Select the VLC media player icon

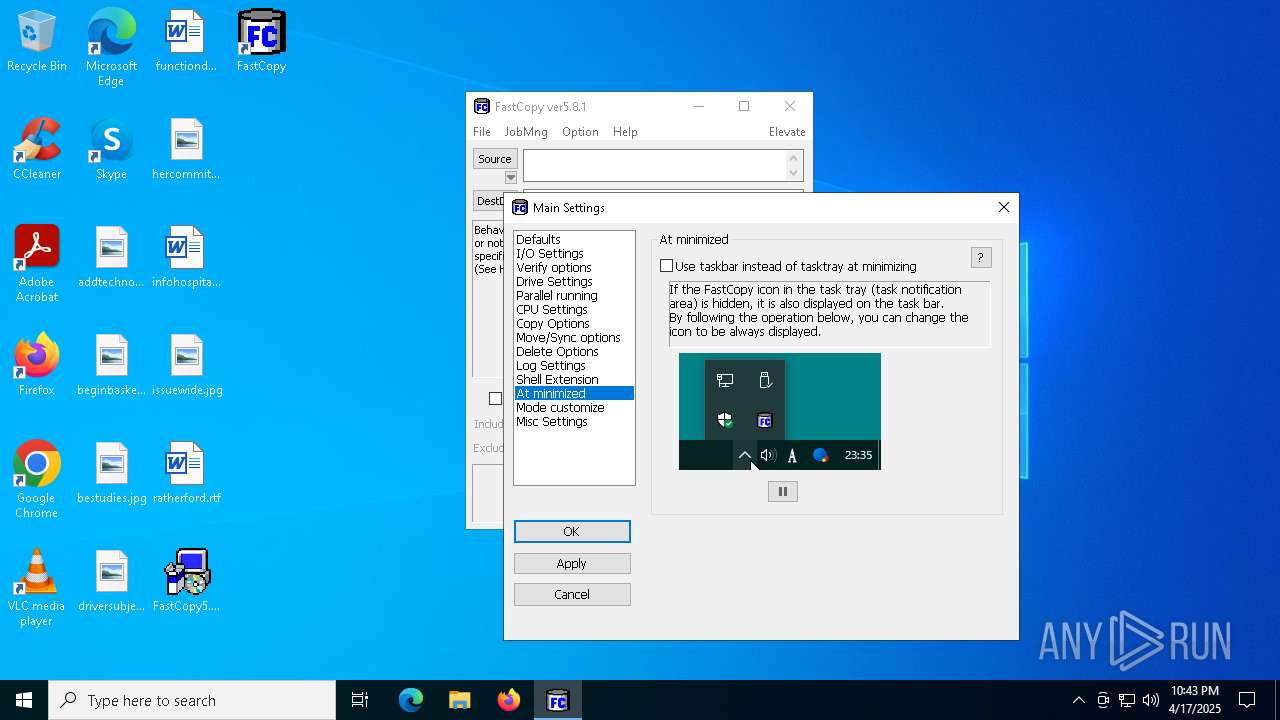point(37,588)
